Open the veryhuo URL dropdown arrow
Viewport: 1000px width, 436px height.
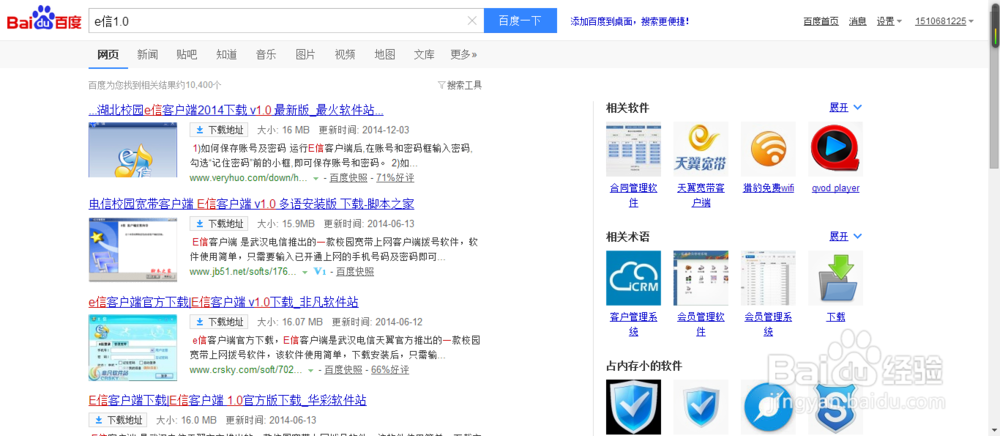[316, 178]
